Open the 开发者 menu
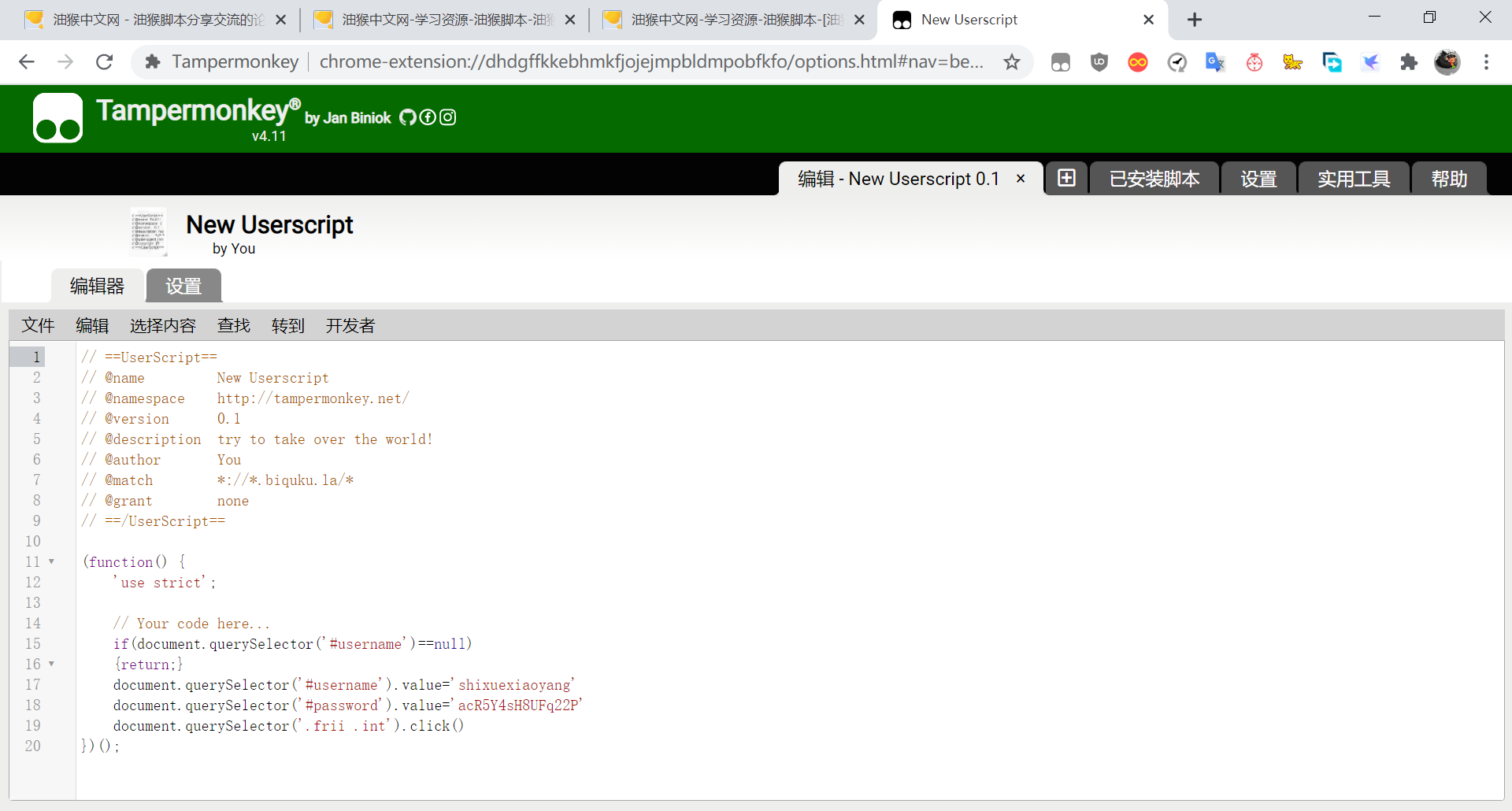This screenshot has height=811, width=1512. (x=350, y=325)
